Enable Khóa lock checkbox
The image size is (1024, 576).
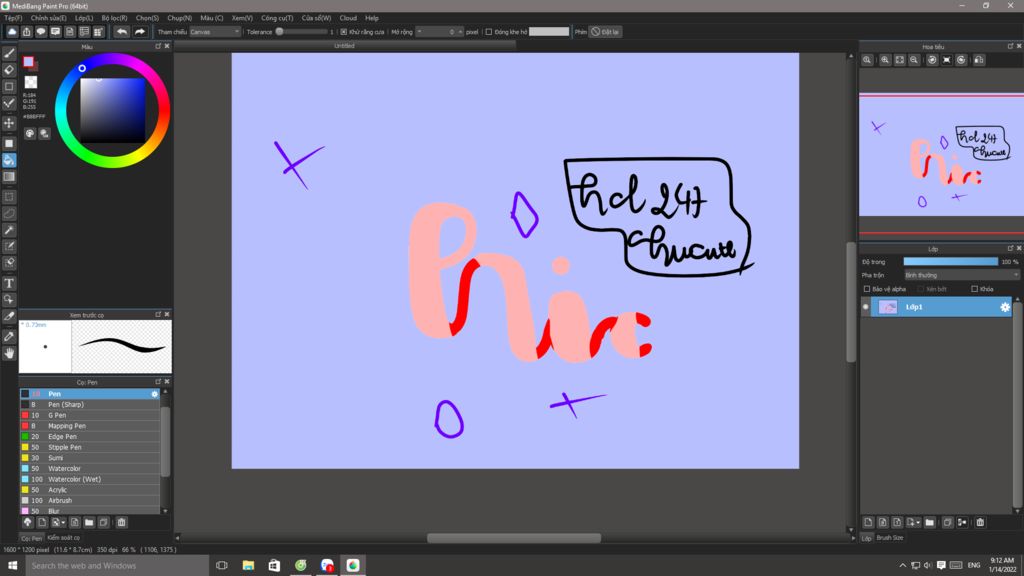pyautogui.click(x=974, y=289)
